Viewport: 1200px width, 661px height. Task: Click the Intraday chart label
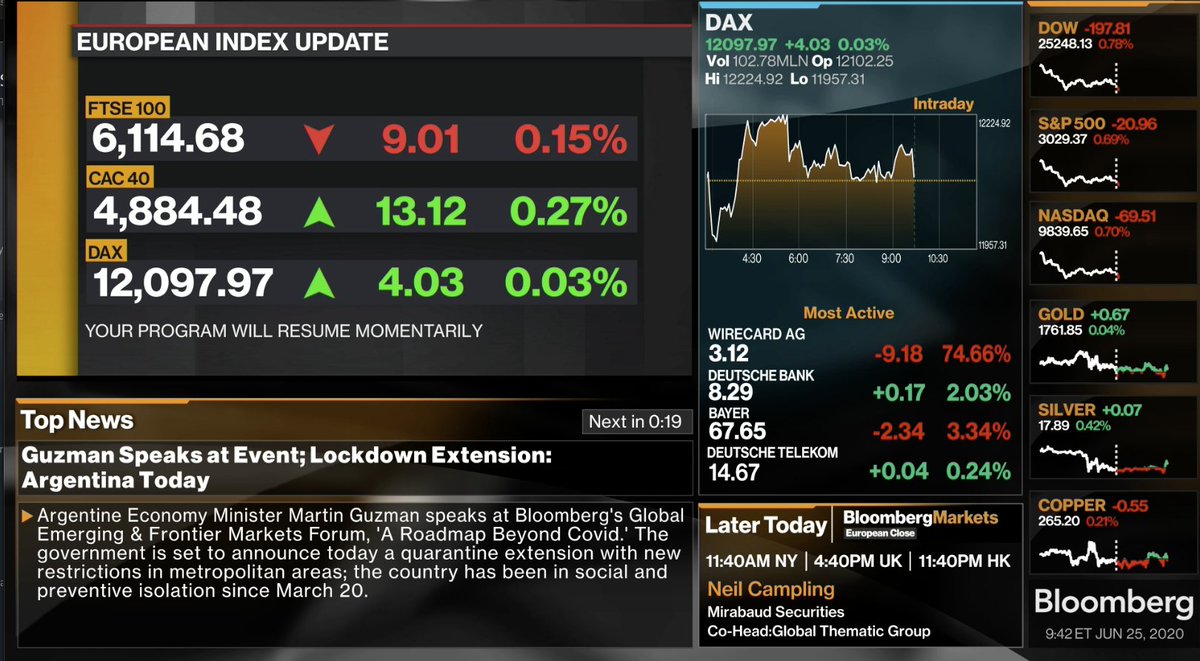[x=943, y=103]
